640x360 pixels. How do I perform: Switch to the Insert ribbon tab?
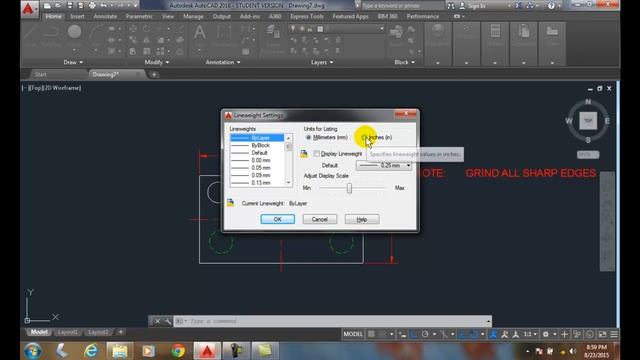point(77,16)
